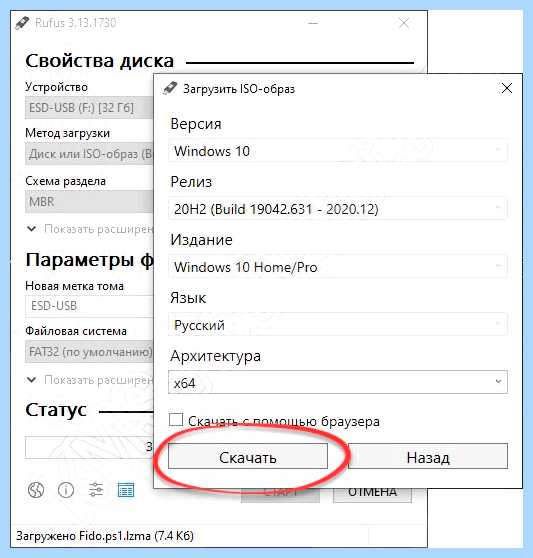
Task: Open the Схема раздела MBR dropdown
Action: click(x=89, y=201)
